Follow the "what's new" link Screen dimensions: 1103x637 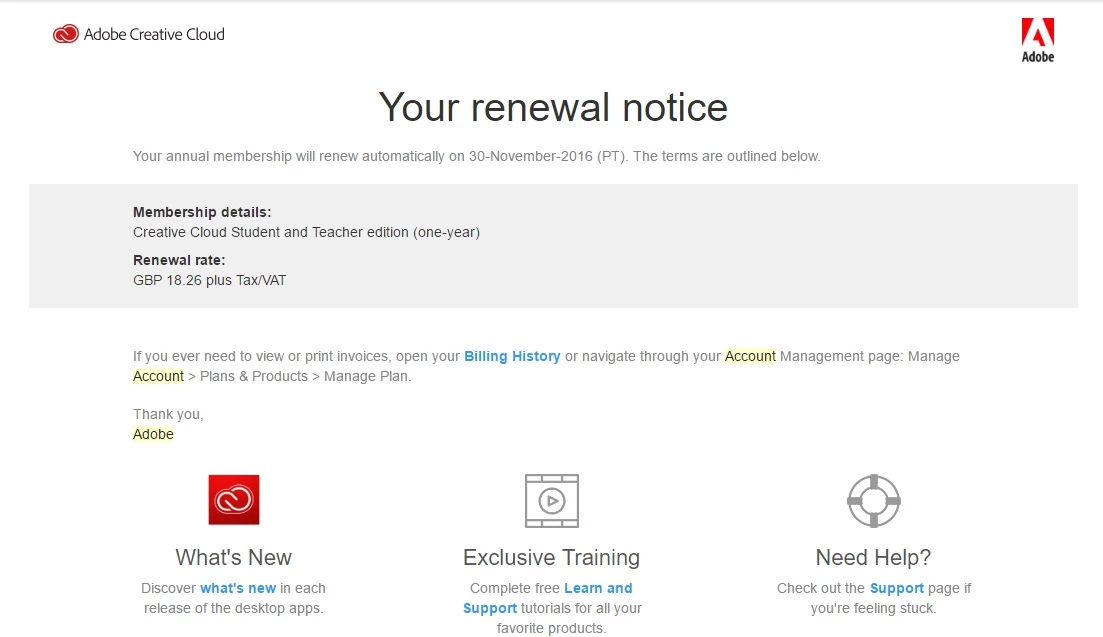238,588
